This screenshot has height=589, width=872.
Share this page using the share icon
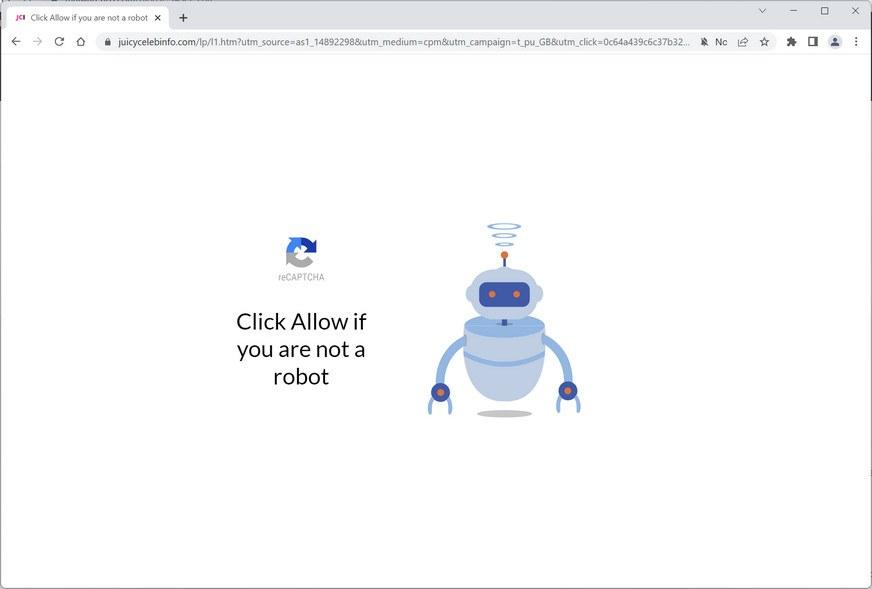pos(742,42)
